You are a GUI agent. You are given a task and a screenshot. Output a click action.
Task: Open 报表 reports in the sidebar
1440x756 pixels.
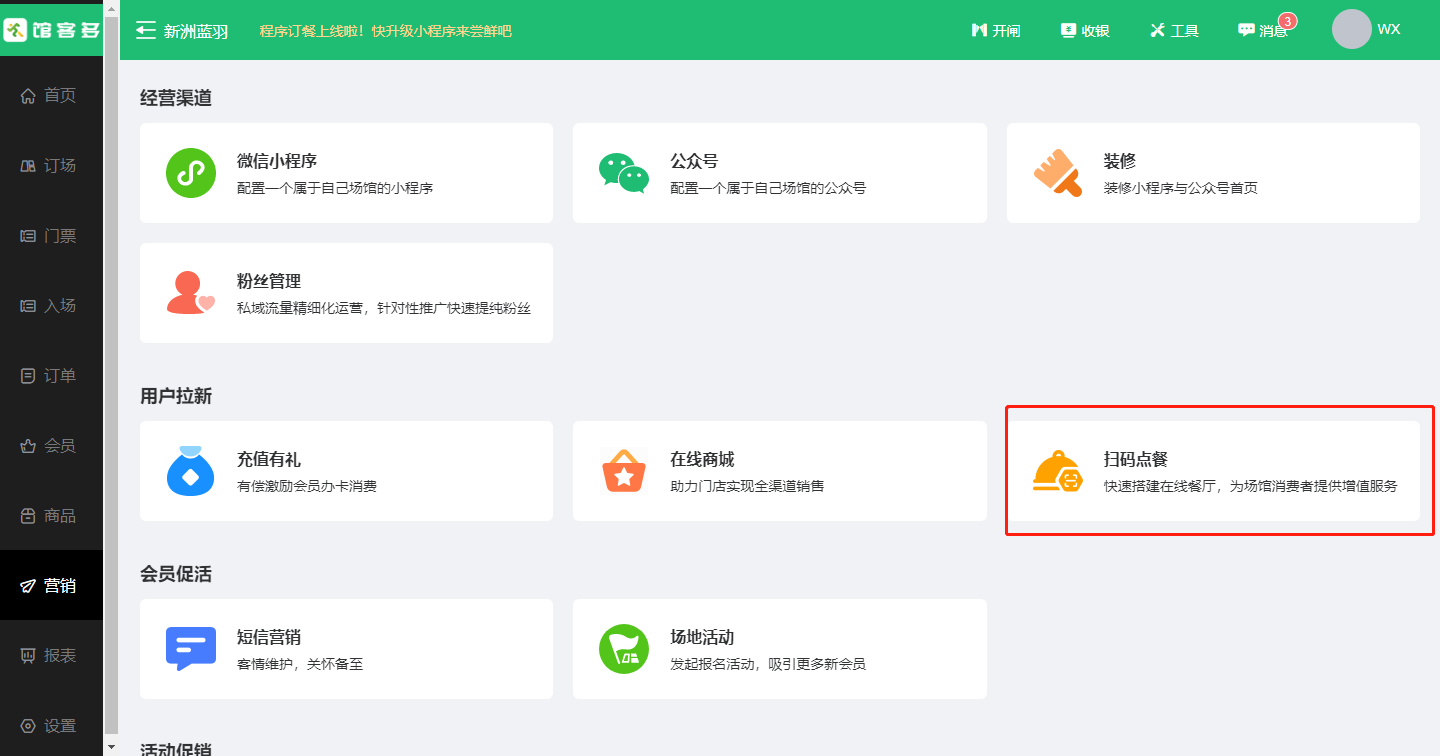[x=51, y=656]
